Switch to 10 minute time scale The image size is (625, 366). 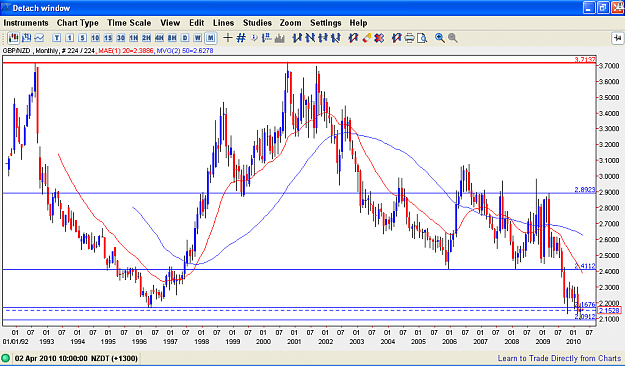(95, 38)
